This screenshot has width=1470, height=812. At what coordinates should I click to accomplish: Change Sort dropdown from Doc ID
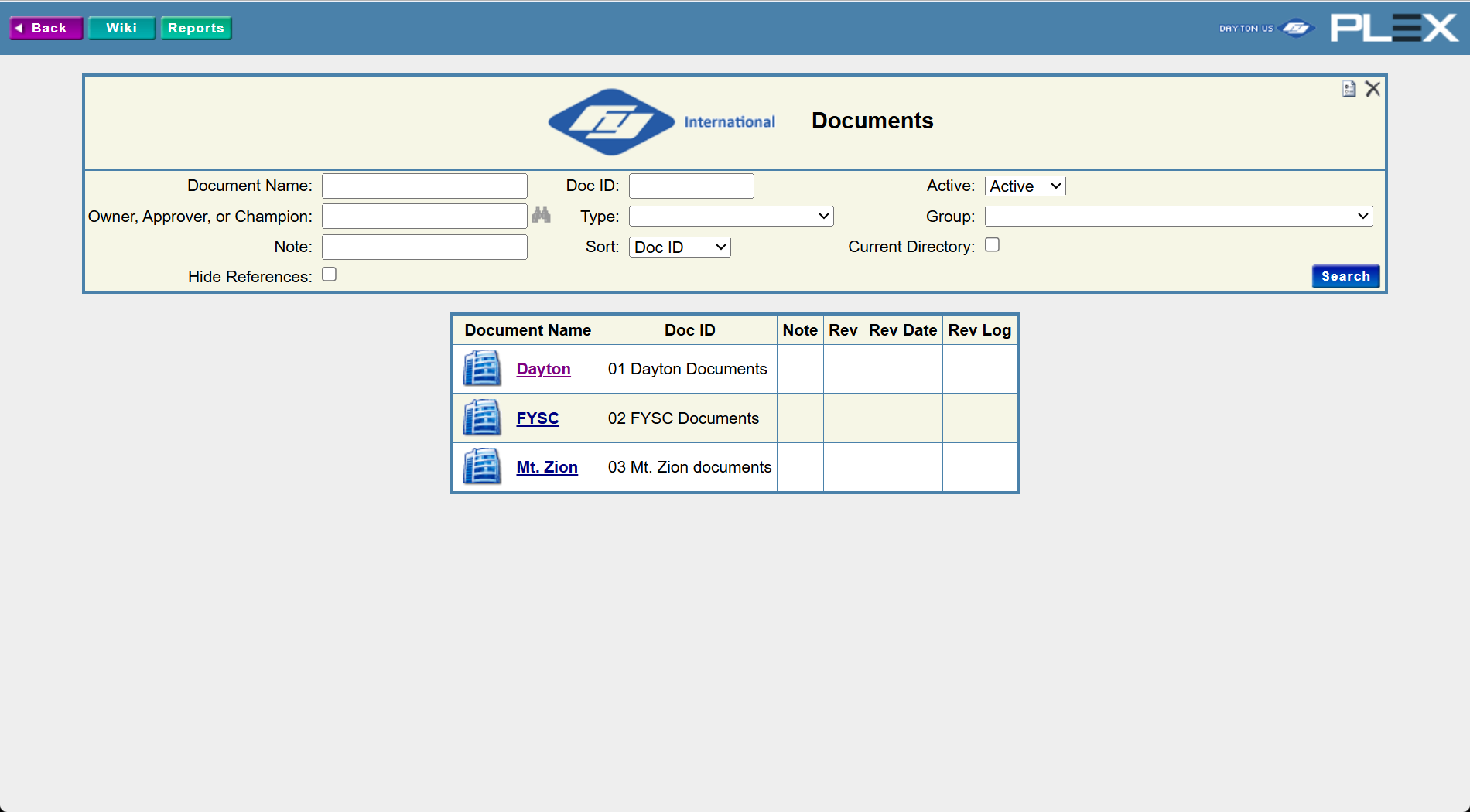coord(679,247)
